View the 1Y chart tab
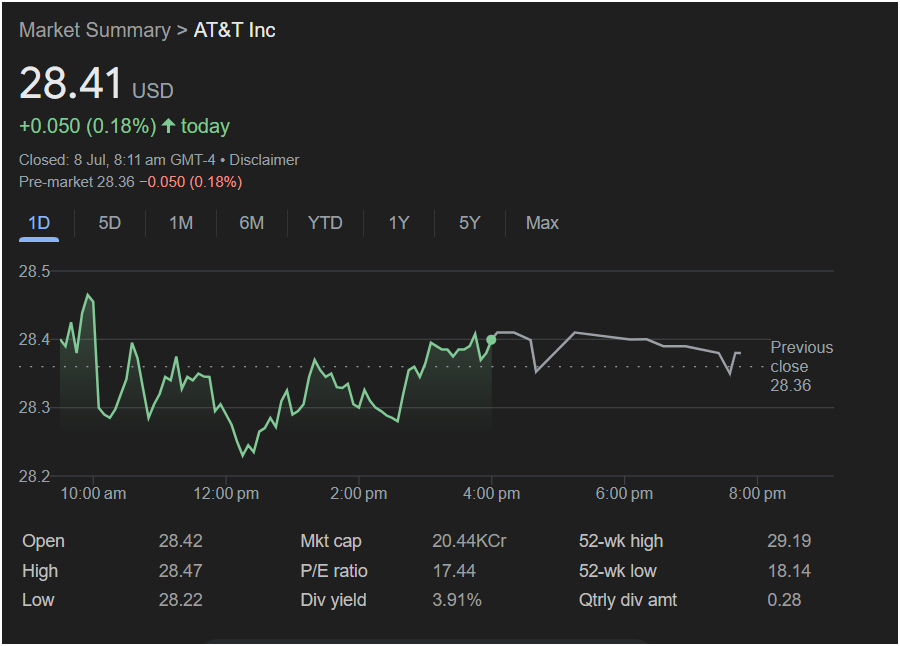Screen dimensions: 900x646 (x=399, y=223)
